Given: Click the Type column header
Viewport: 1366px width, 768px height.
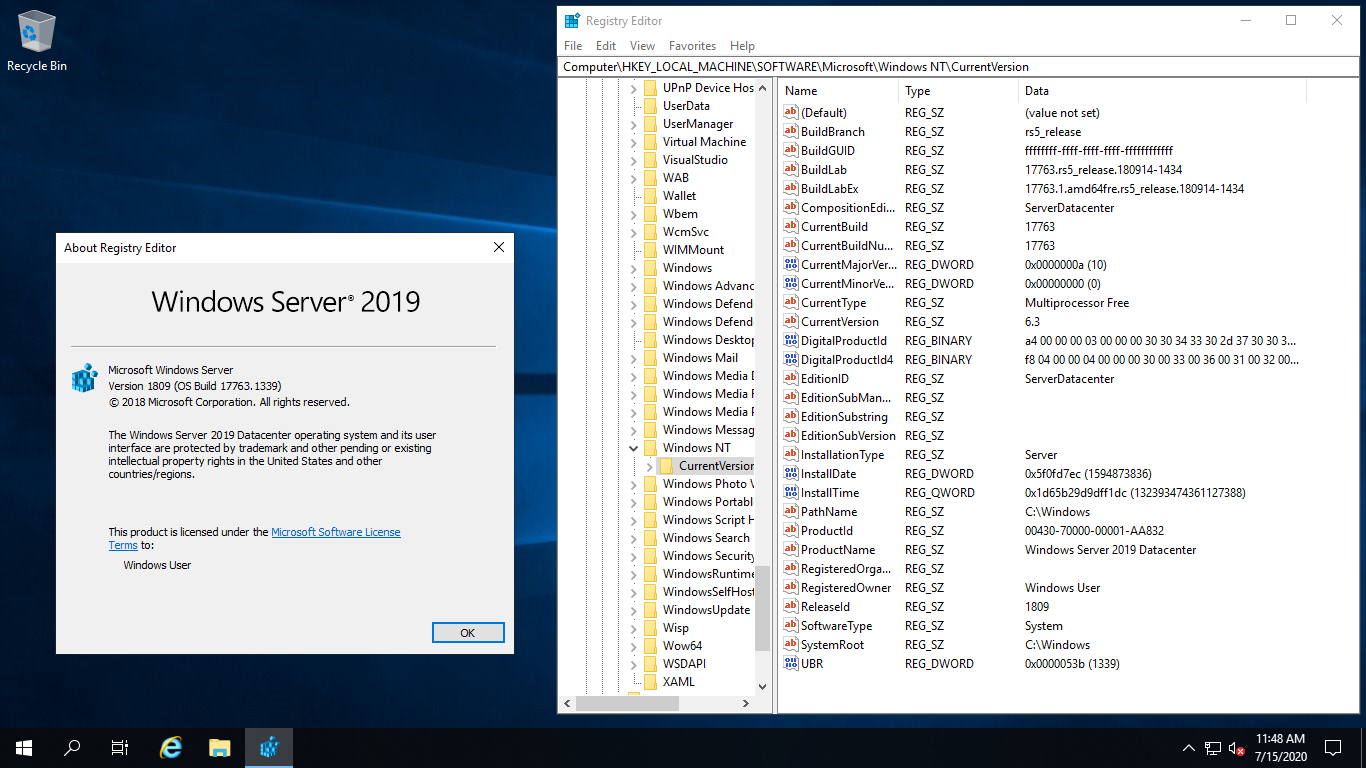Looking at the screenshot, I should (x=959, y=91).
